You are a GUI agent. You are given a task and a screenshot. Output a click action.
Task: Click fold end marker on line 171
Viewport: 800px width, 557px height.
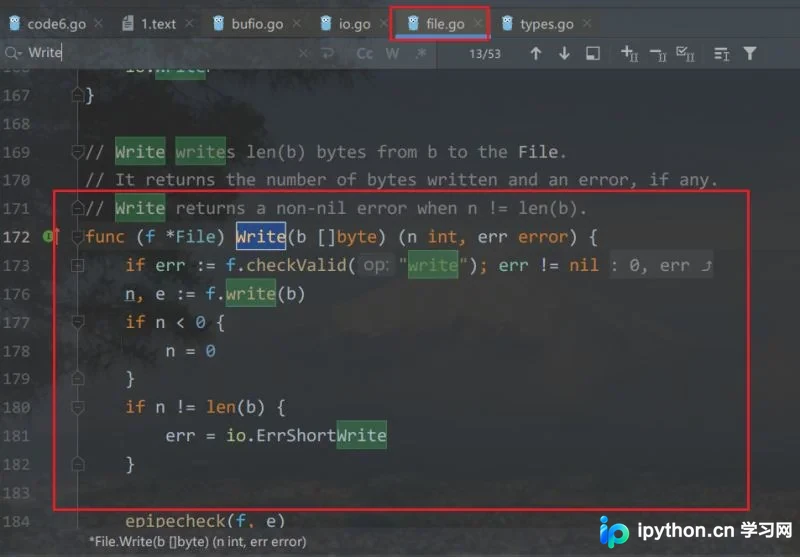coord(78,208)
